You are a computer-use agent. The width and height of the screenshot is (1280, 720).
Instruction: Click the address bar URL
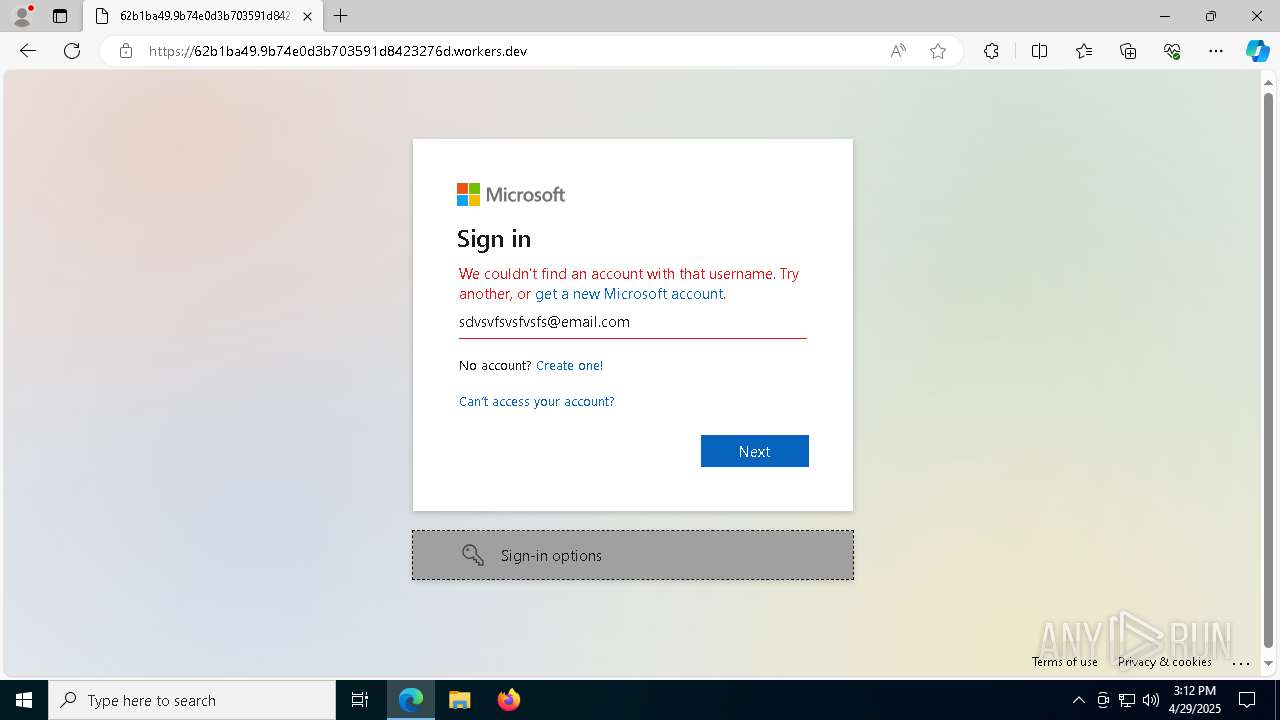[x=338, y=51]
